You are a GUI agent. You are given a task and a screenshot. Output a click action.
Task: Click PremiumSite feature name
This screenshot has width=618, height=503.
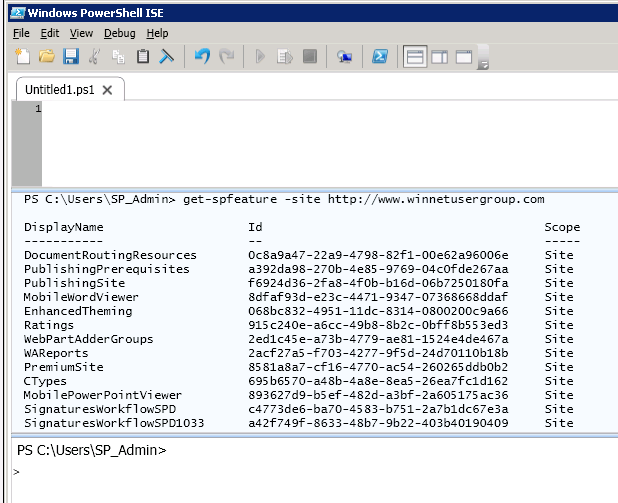(63, 367)
